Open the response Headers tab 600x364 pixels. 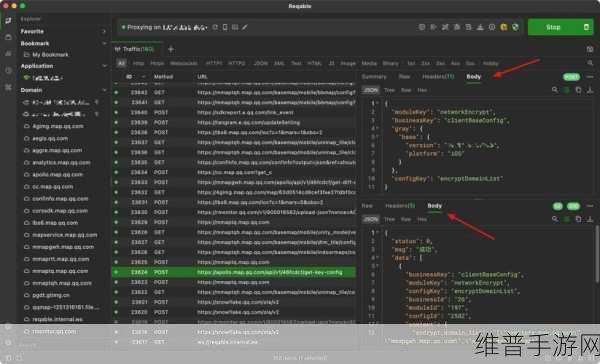pyautogui.click(x=400, y=206)
